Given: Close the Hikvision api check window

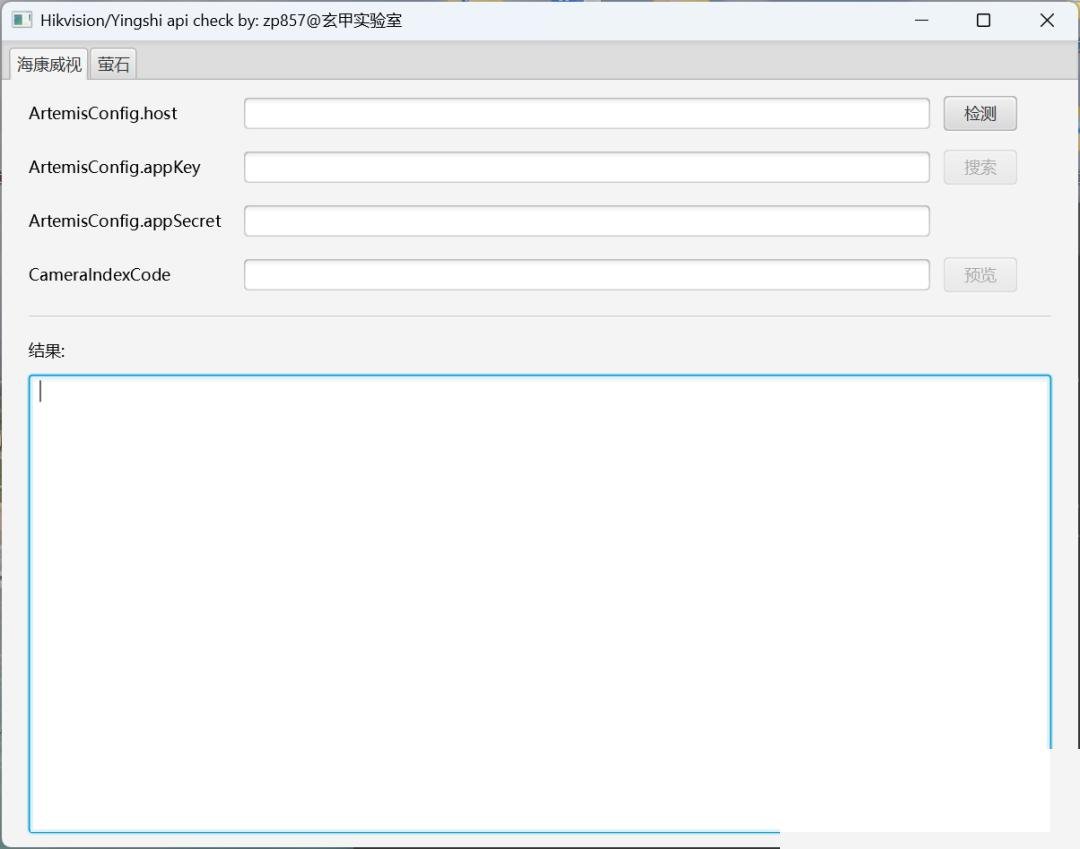Looking at the screenshot, I should click(1047, 20).
